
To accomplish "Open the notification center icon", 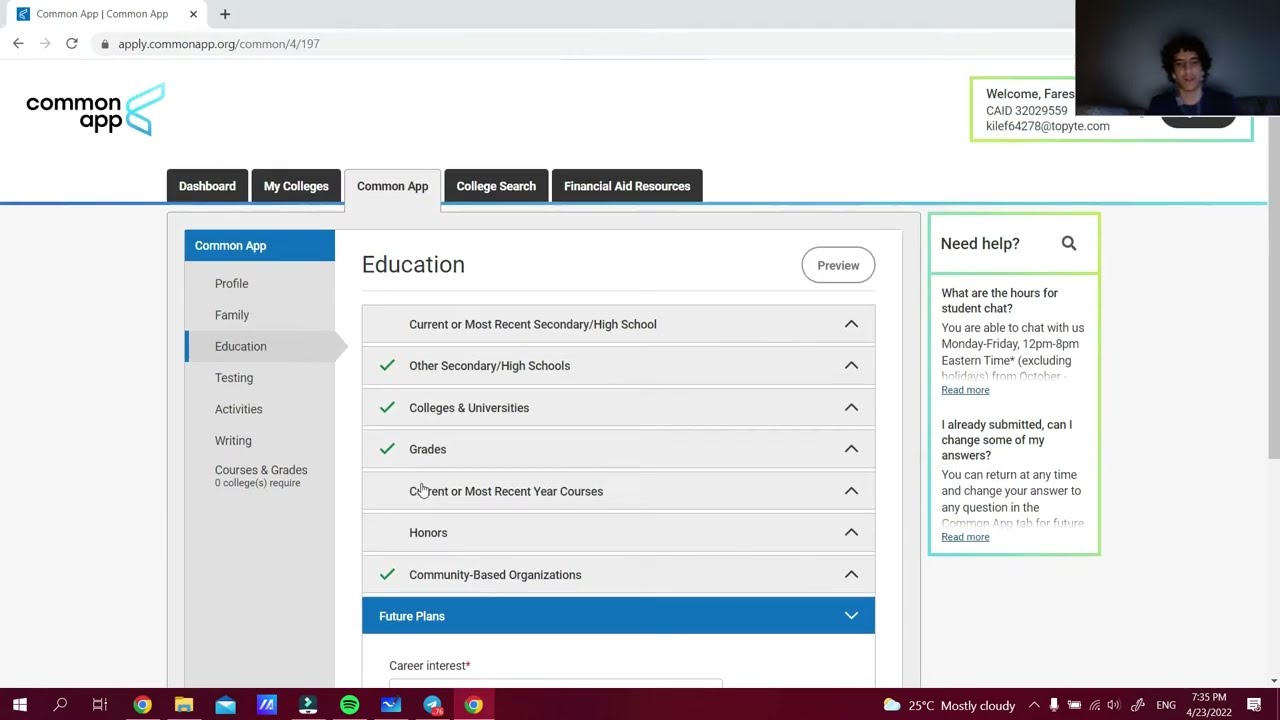I will pos(1254,705).
